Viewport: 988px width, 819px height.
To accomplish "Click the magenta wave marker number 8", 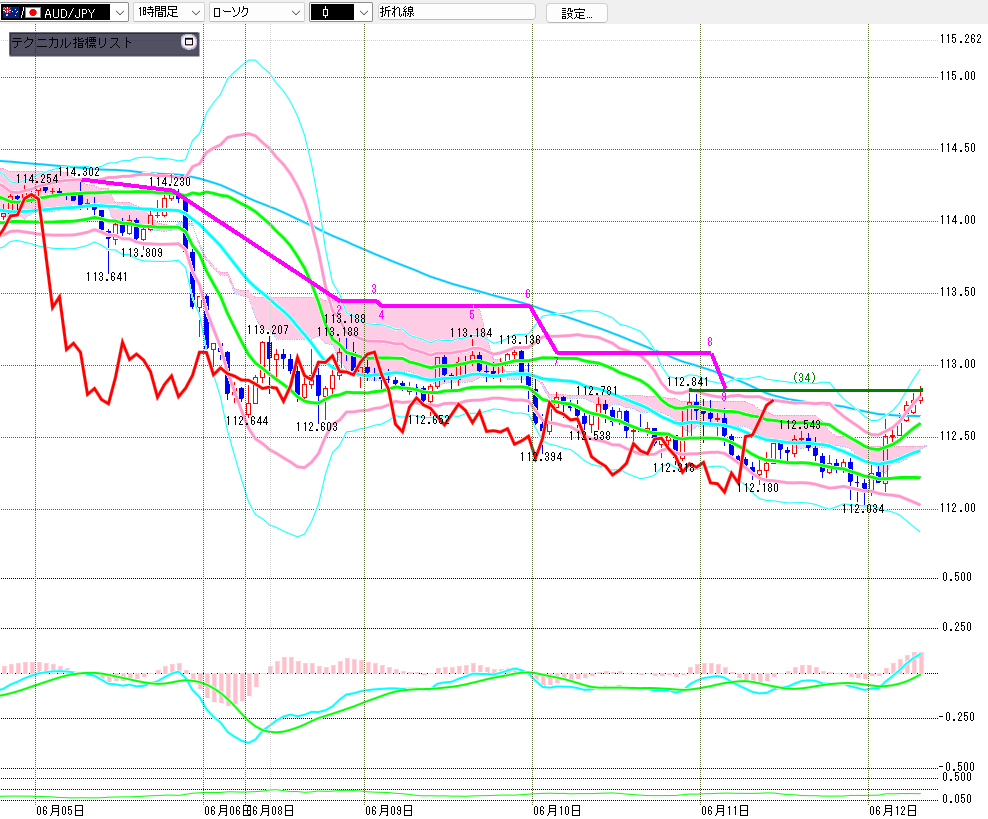I will (709, 341).
